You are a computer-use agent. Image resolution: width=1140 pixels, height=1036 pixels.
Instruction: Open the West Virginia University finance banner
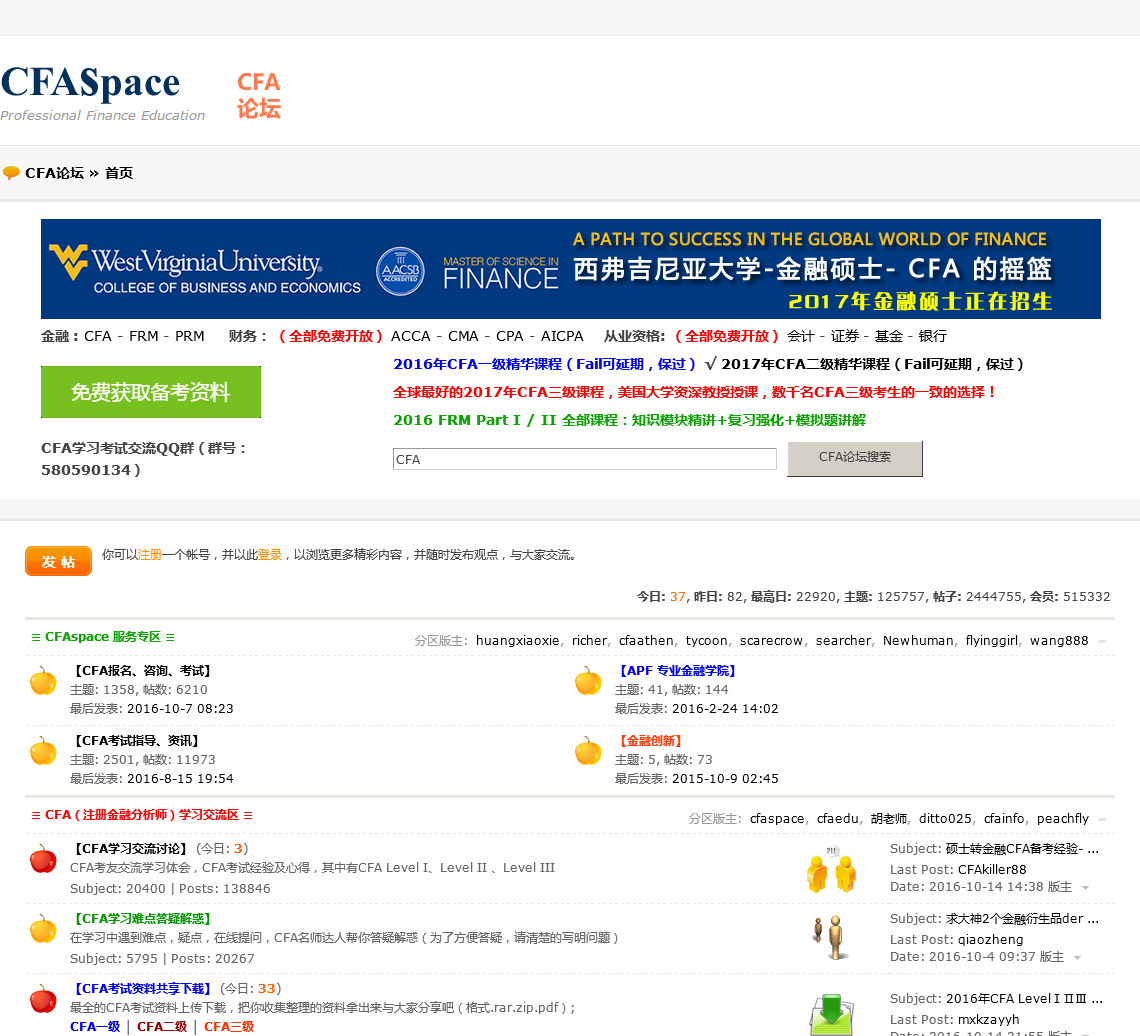pyautogui.click(x=571, y=269)
